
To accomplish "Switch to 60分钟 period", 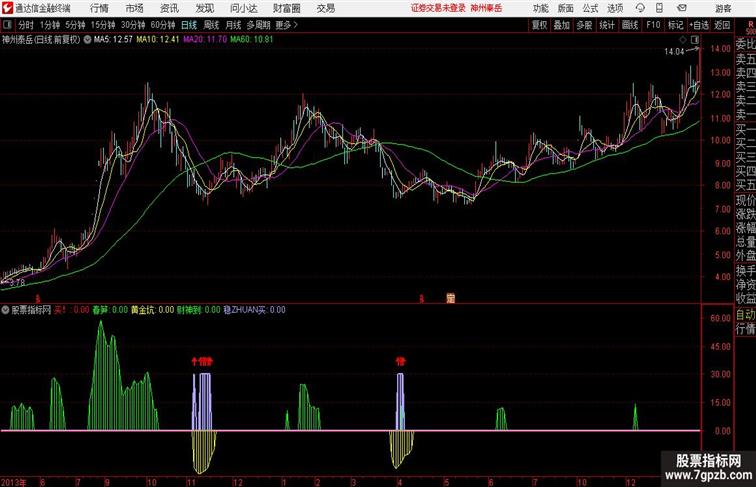I will (x=163, y=25).
